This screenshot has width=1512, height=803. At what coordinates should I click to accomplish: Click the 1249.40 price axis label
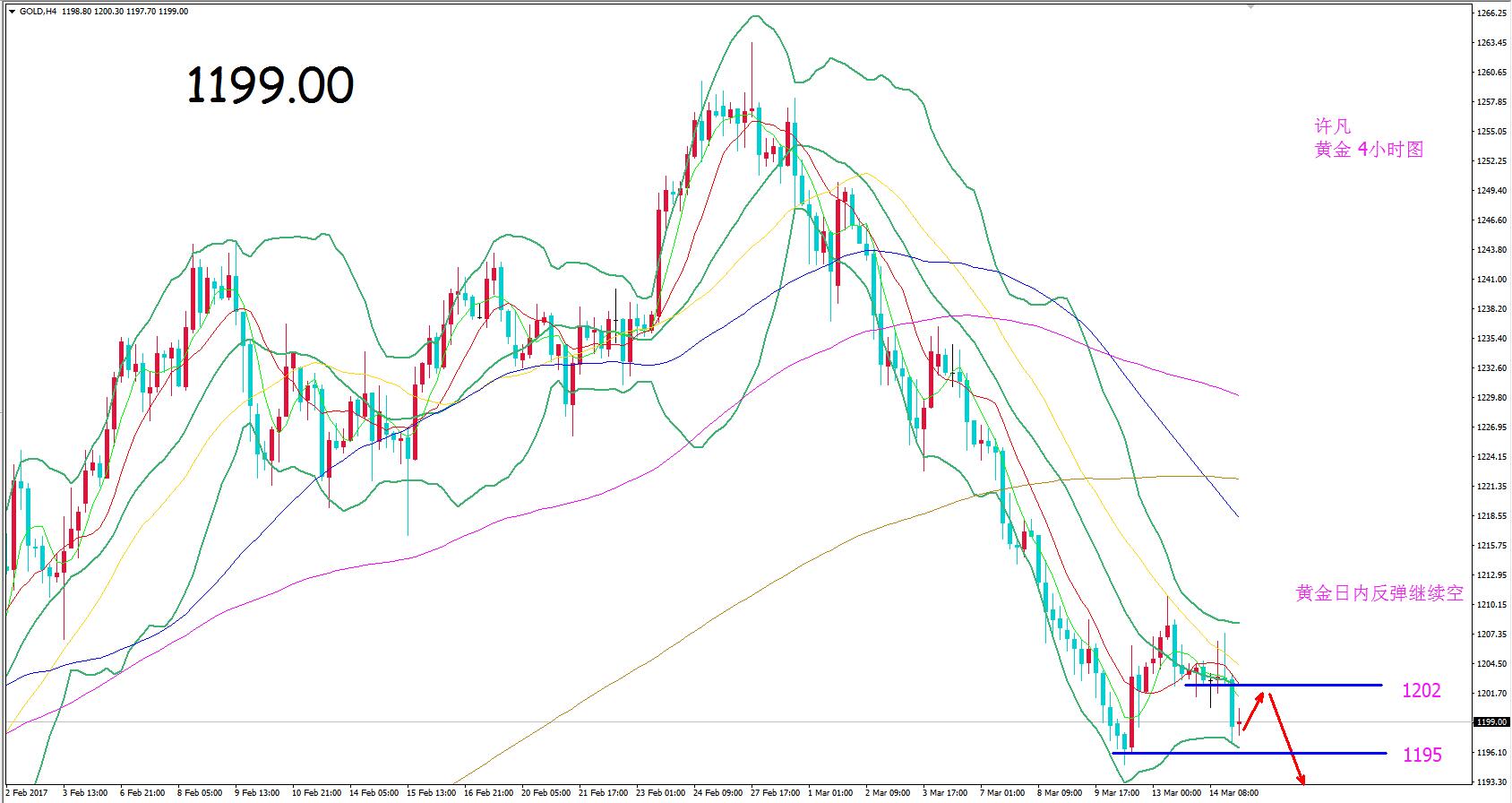(1492, 191)
